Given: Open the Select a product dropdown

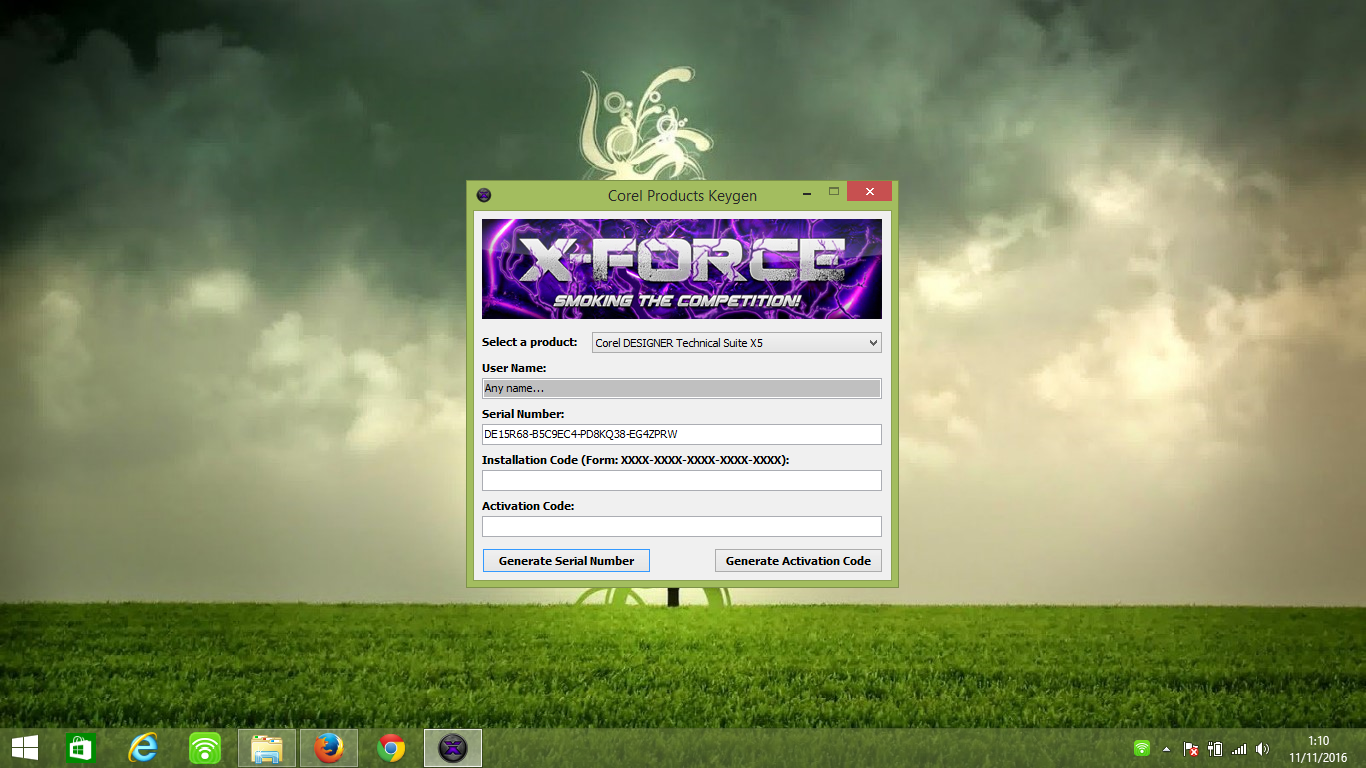Looking at the screenshot, I should tap(736, 343).
